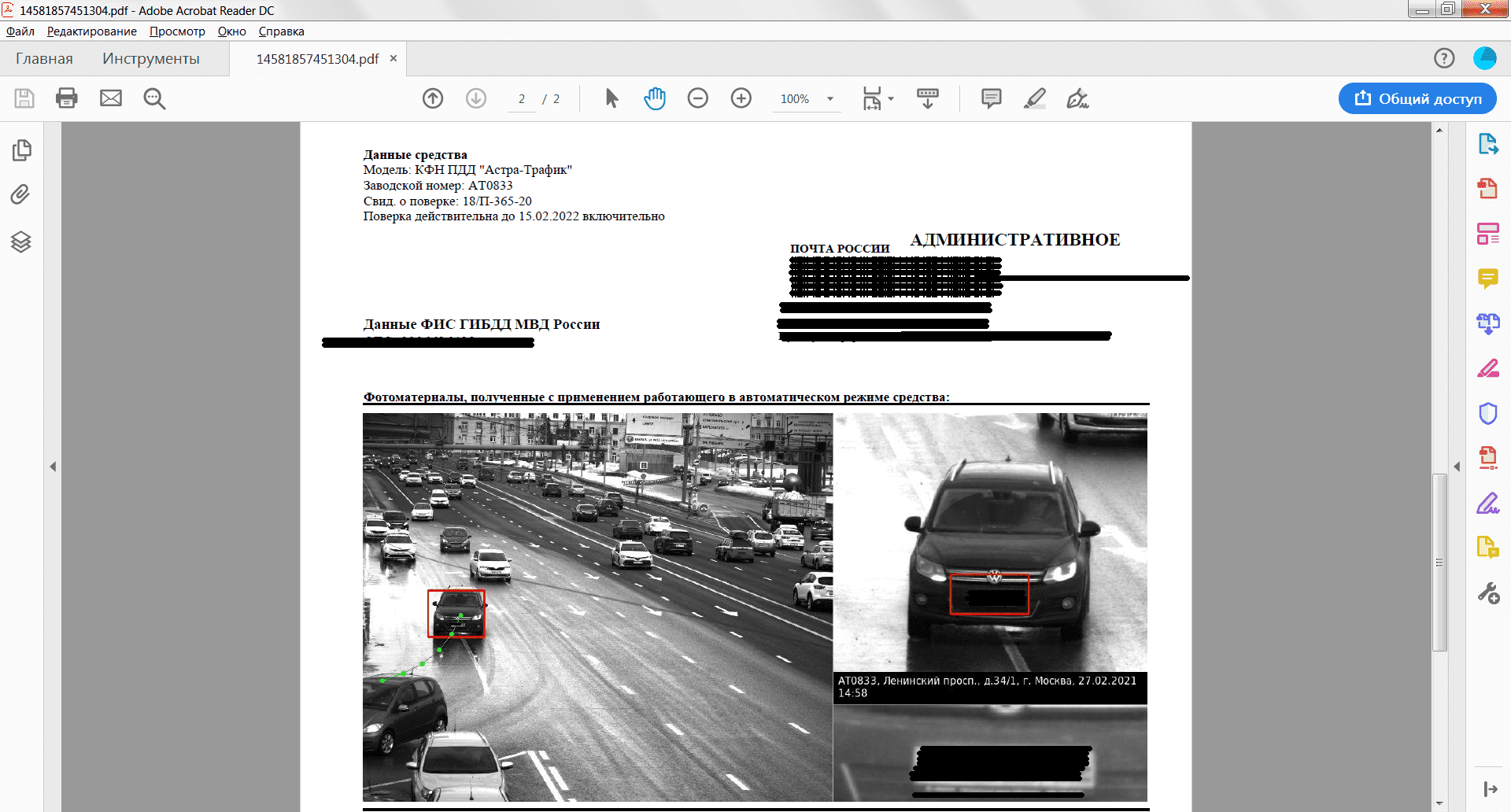
Task: Expand the left navigation pane arrow
Action: (53, 467)
